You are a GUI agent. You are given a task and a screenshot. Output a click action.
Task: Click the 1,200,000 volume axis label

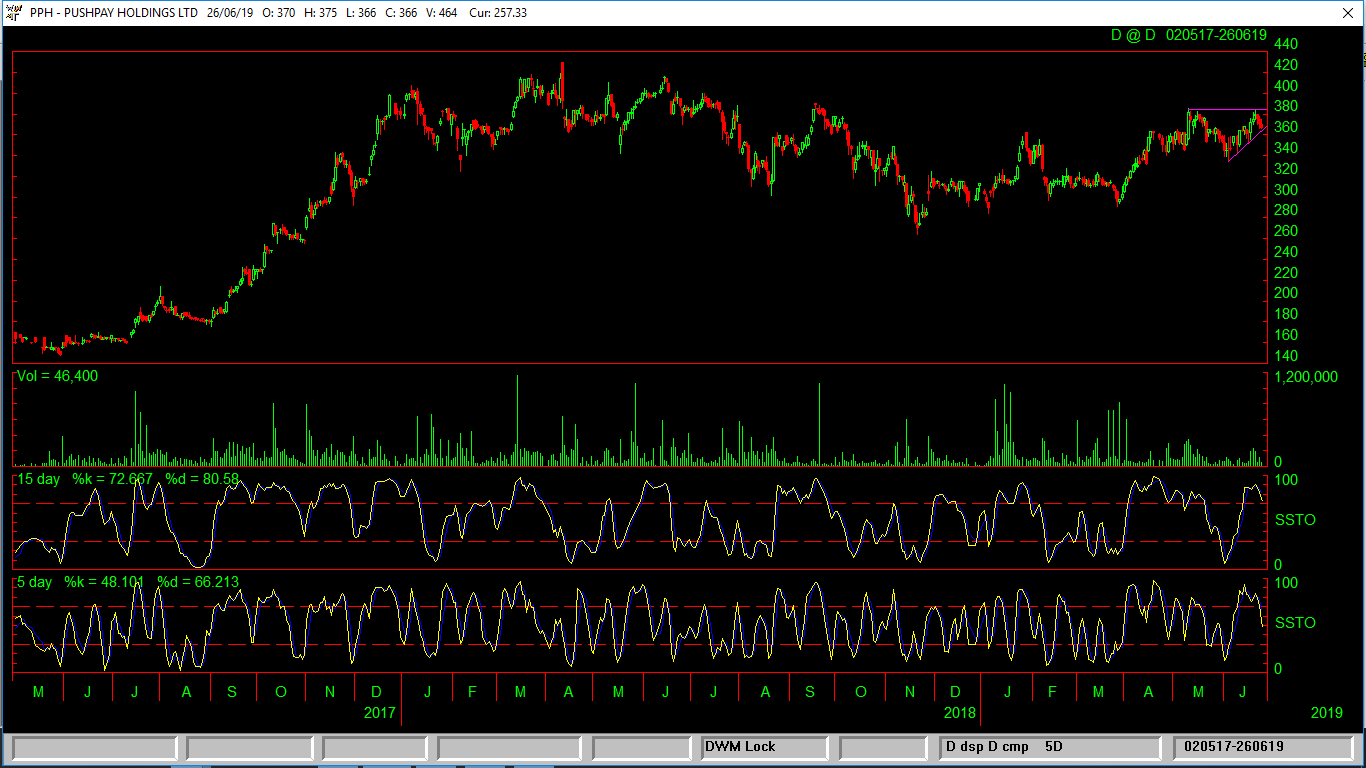[1307, 377]
